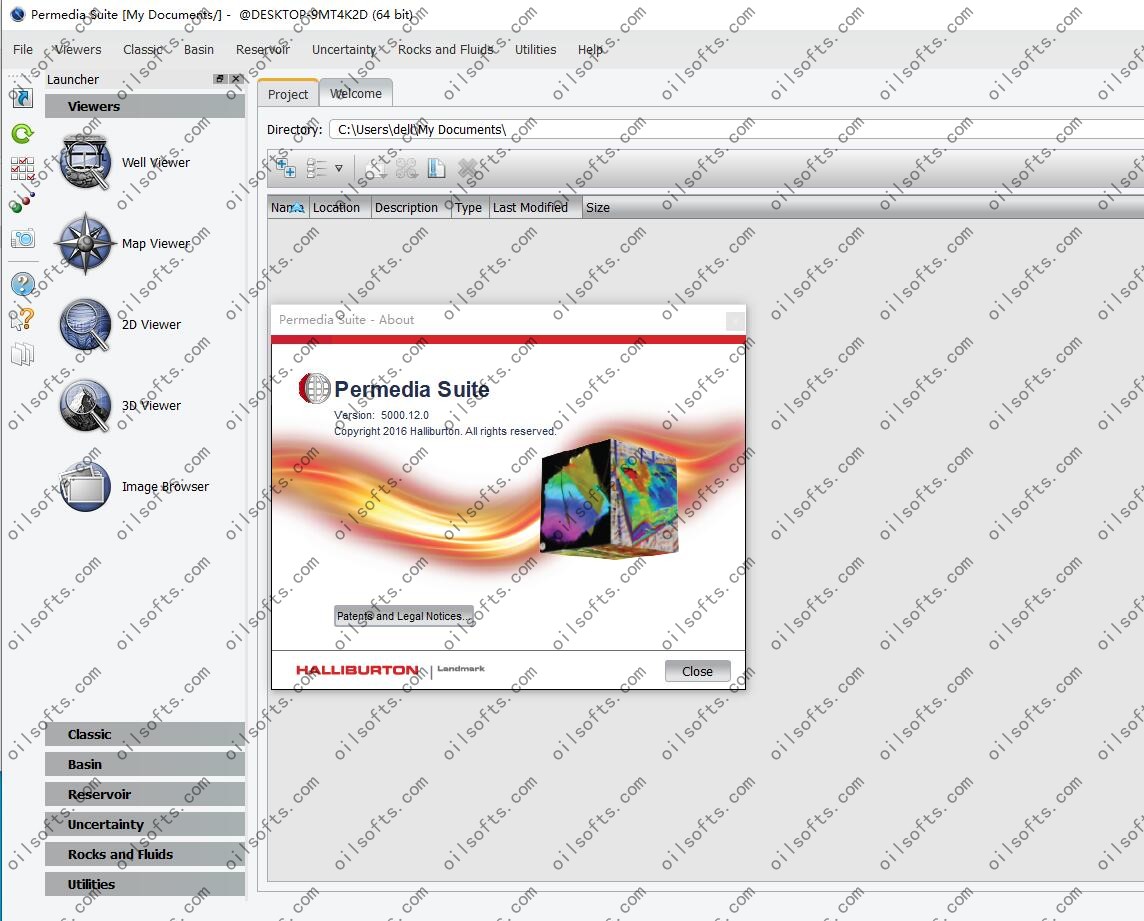This screenshot has width=1144, height=921.
Task: Open the Utilities menu
Action: 536,49
